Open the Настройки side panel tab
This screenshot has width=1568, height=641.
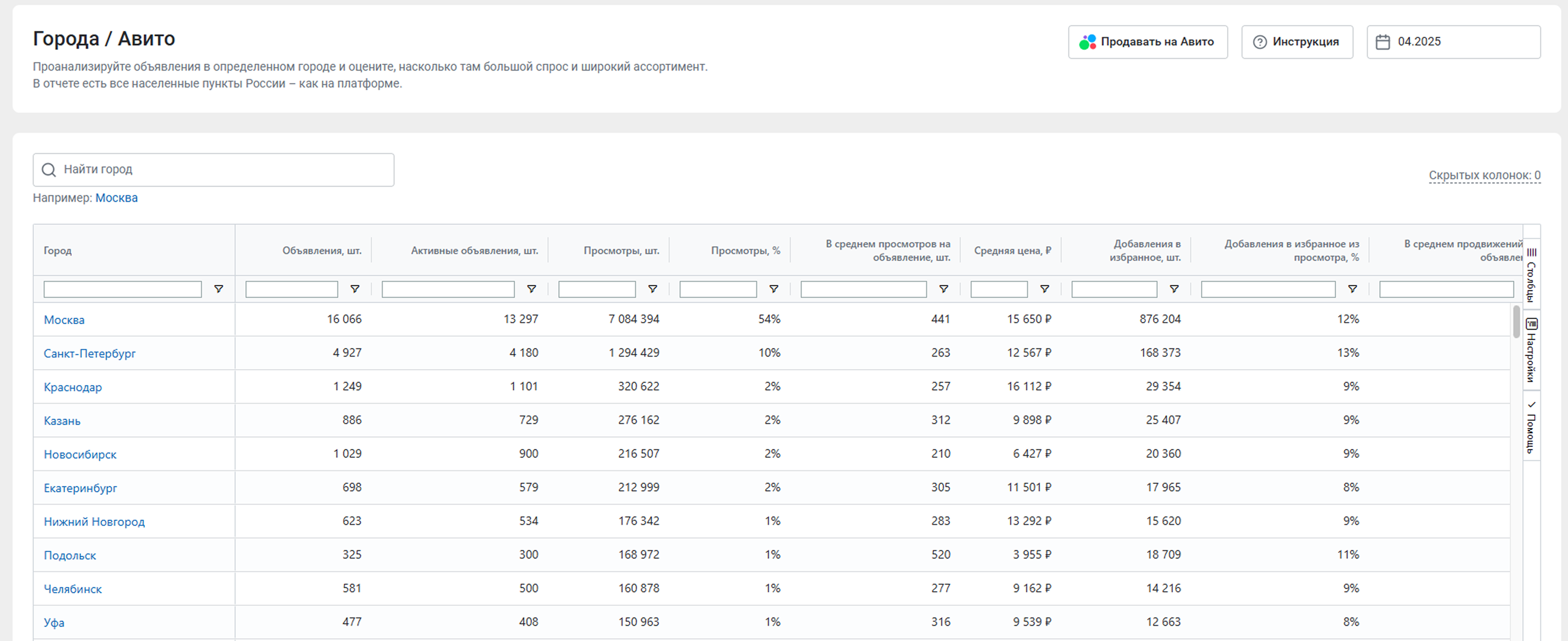(x=1531, y=350)
